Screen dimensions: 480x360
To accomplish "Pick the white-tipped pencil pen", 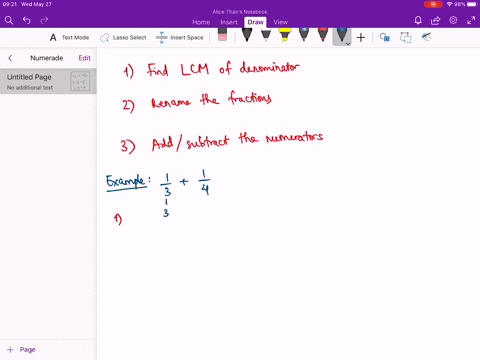I will (266, 35).
